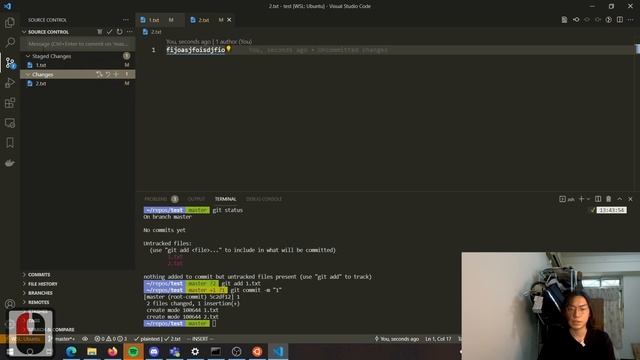Viewport: 640px width, 360px height.
Task: Click the blame 'You, seconds ago' status item
Action: (x=397, y=339)
